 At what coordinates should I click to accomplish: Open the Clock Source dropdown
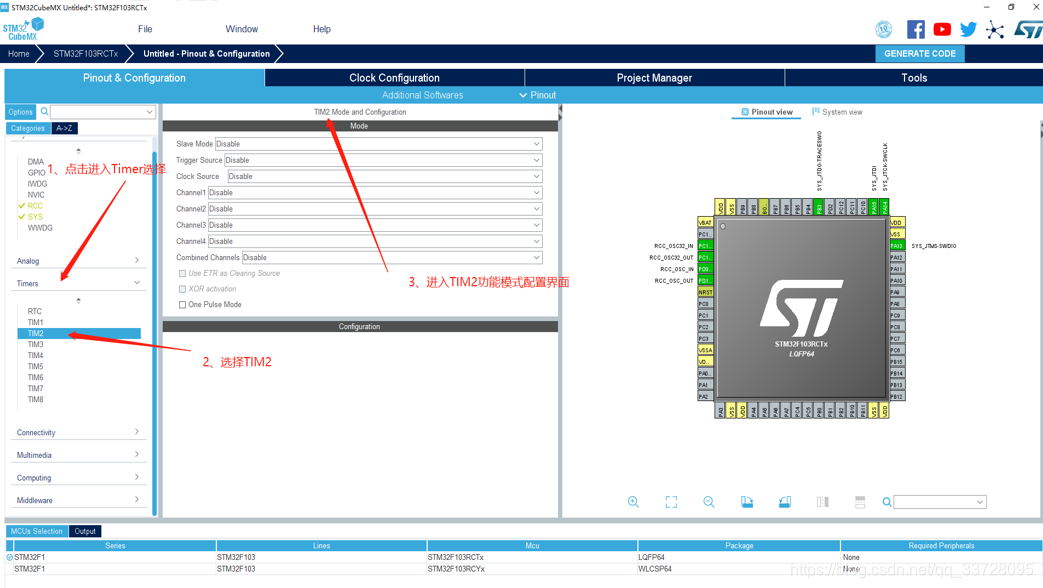click(x=384, y=176)
